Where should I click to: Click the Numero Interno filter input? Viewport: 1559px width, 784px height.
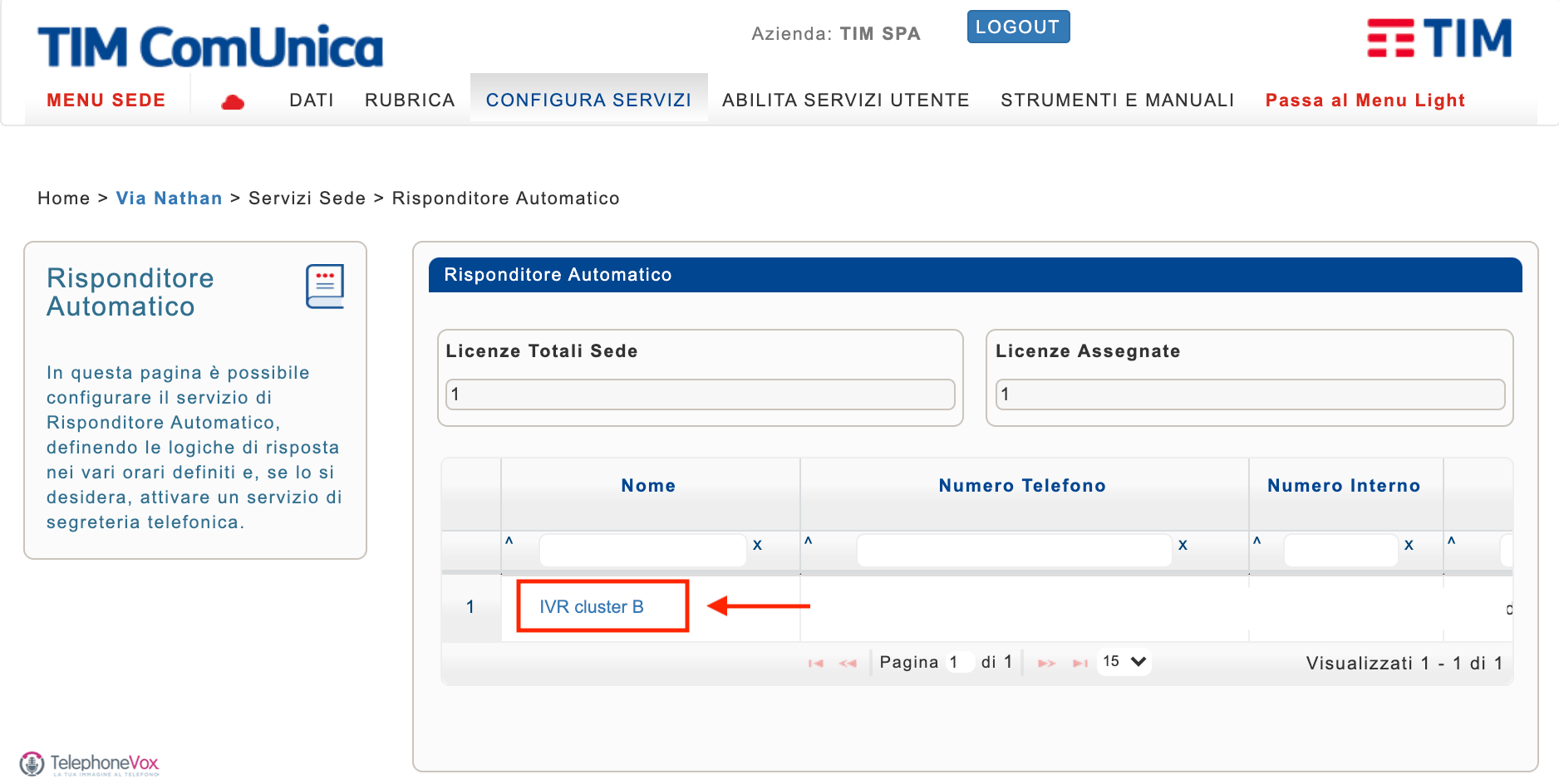[1341, 551]
